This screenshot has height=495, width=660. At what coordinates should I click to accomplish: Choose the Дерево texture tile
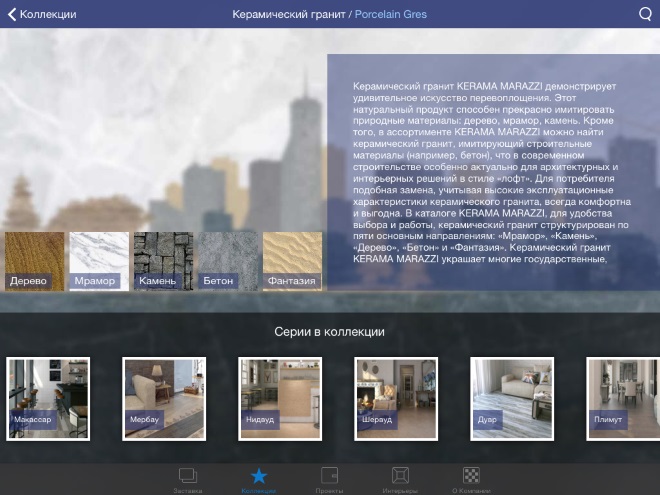(35, 261)
